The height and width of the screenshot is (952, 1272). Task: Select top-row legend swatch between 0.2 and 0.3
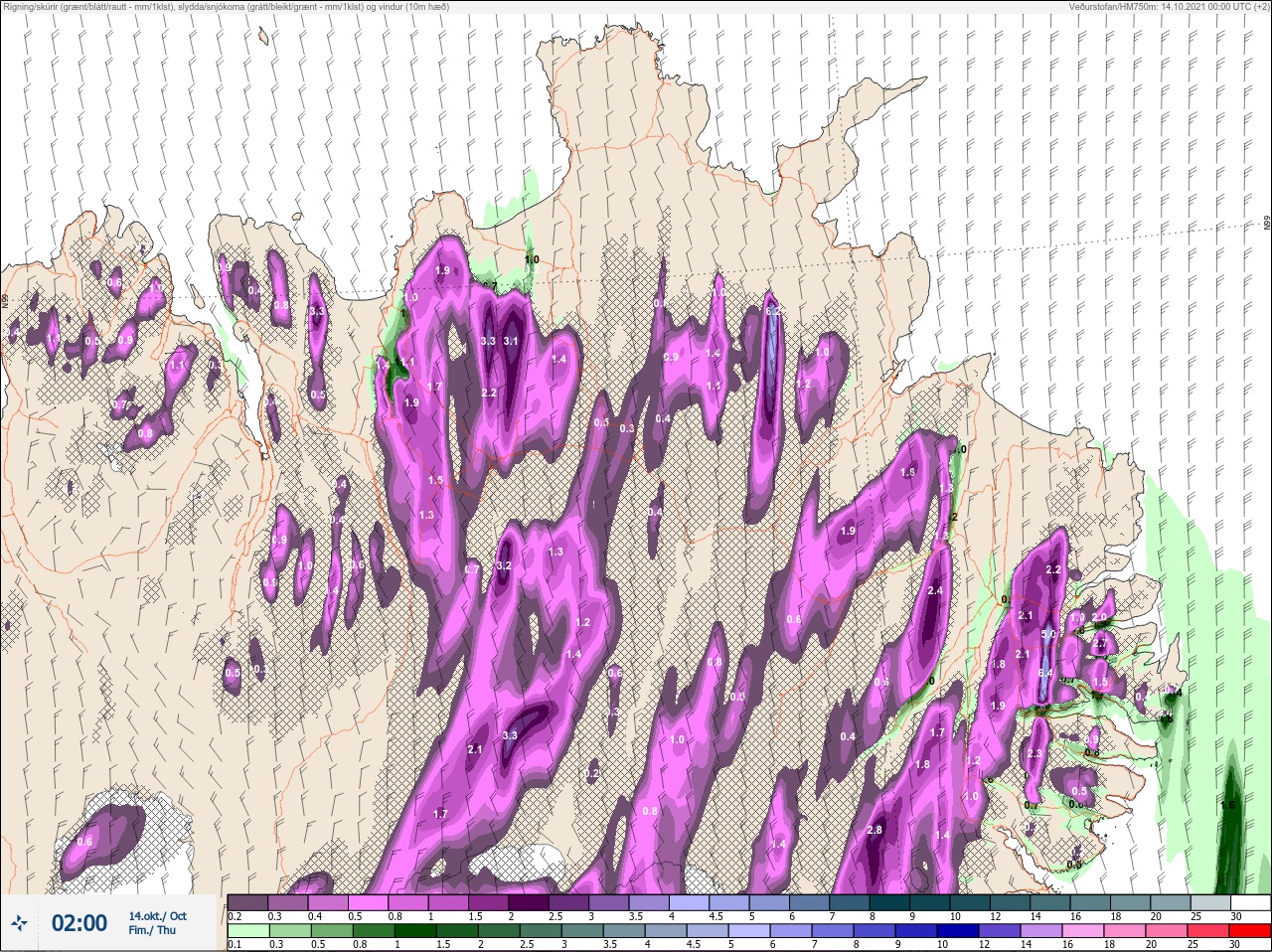[248, 902]
